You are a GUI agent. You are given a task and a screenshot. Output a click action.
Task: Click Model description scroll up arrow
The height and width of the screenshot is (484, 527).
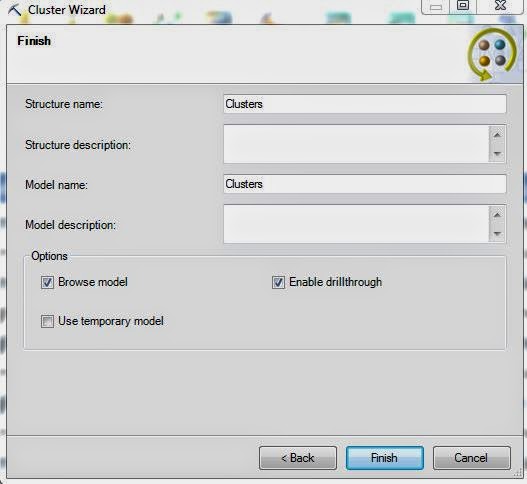click(x=497, y=215)
